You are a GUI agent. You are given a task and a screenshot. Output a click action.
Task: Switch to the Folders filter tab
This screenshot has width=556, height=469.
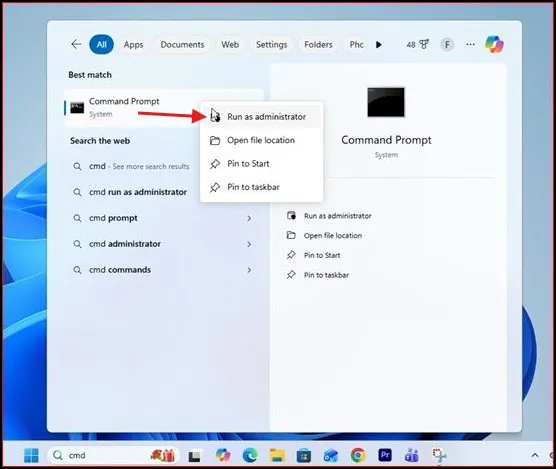pos(318,45)
